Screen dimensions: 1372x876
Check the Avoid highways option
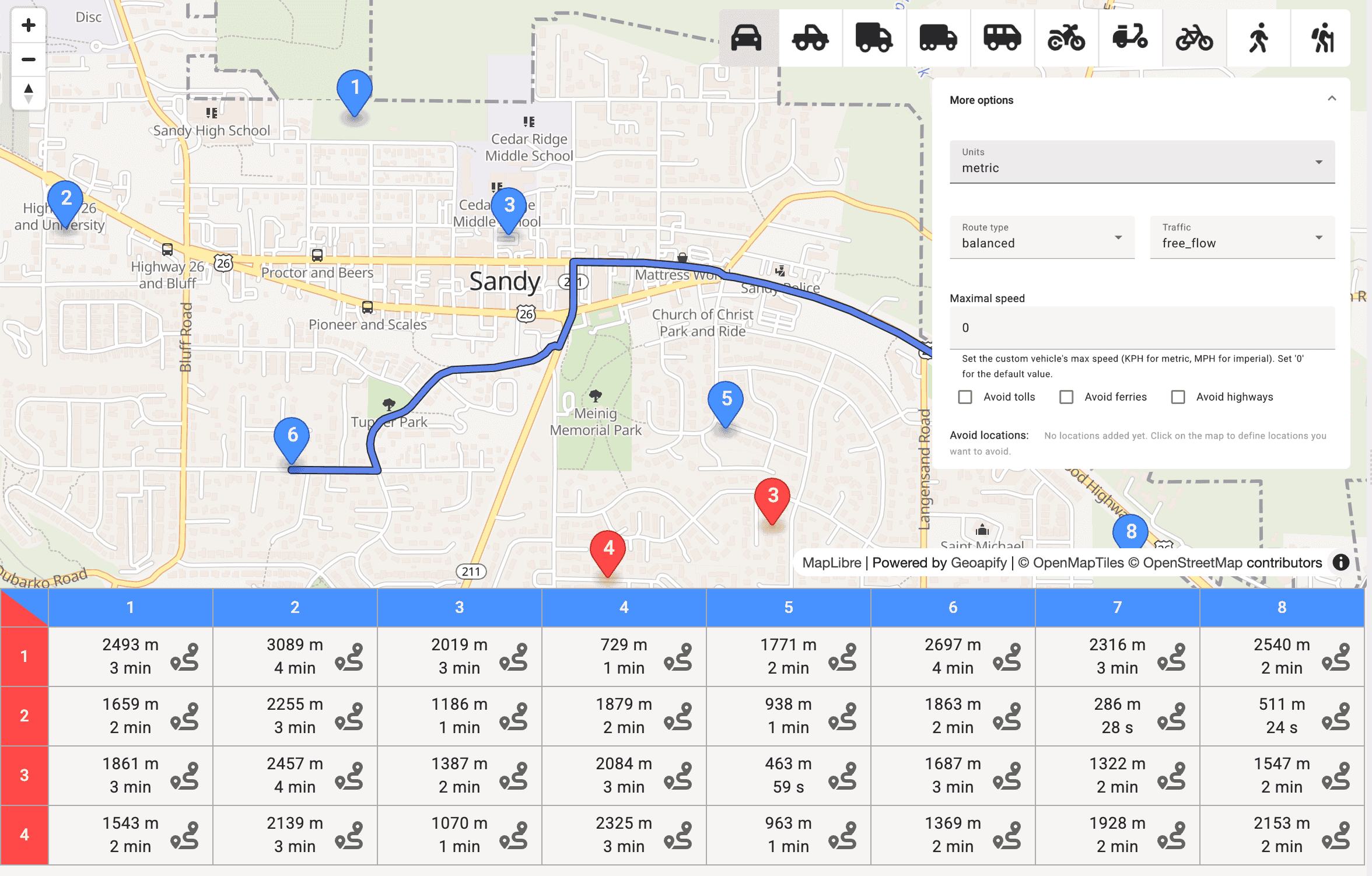pyautogui.click(x=1178, y=397)
